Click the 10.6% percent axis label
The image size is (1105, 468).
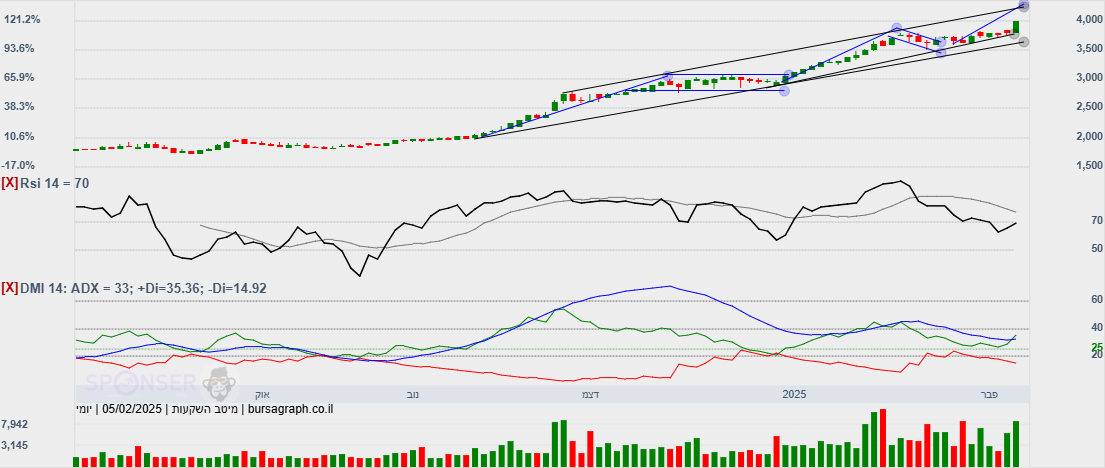22,136
